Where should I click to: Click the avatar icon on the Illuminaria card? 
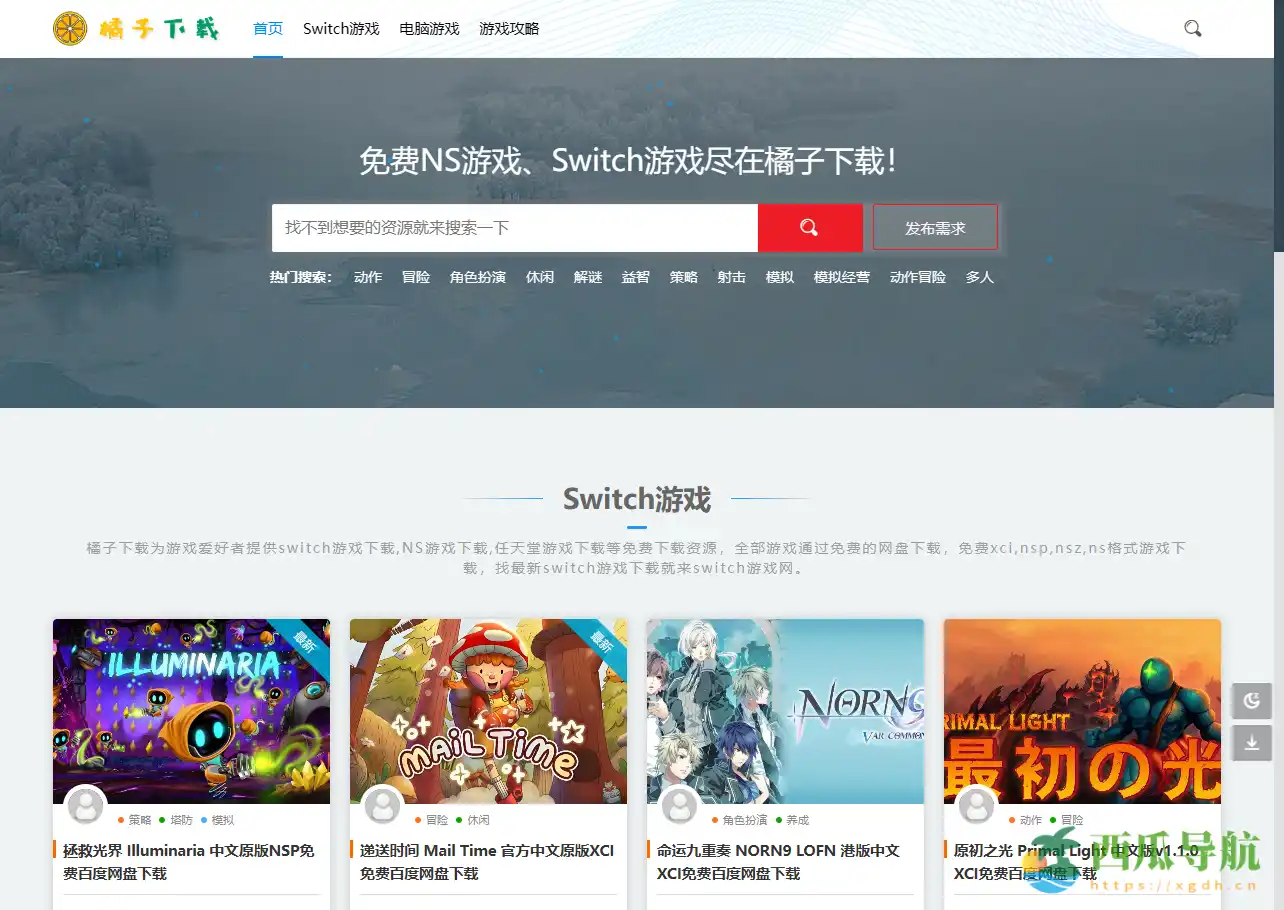coord(85,806)
